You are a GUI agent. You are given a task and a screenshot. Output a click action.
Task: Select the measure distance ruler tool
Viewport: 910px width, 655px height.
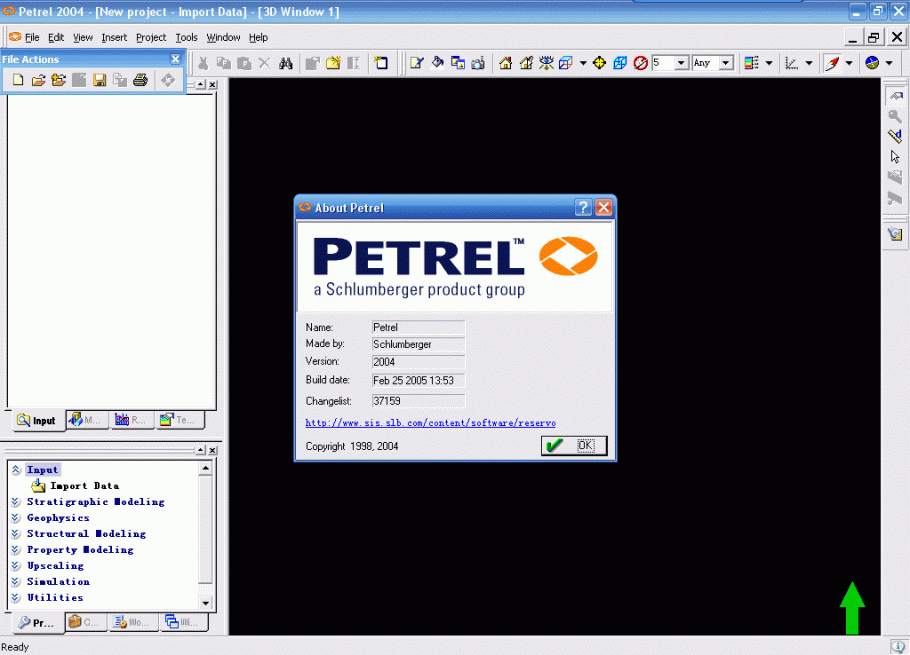pos(895,136)
